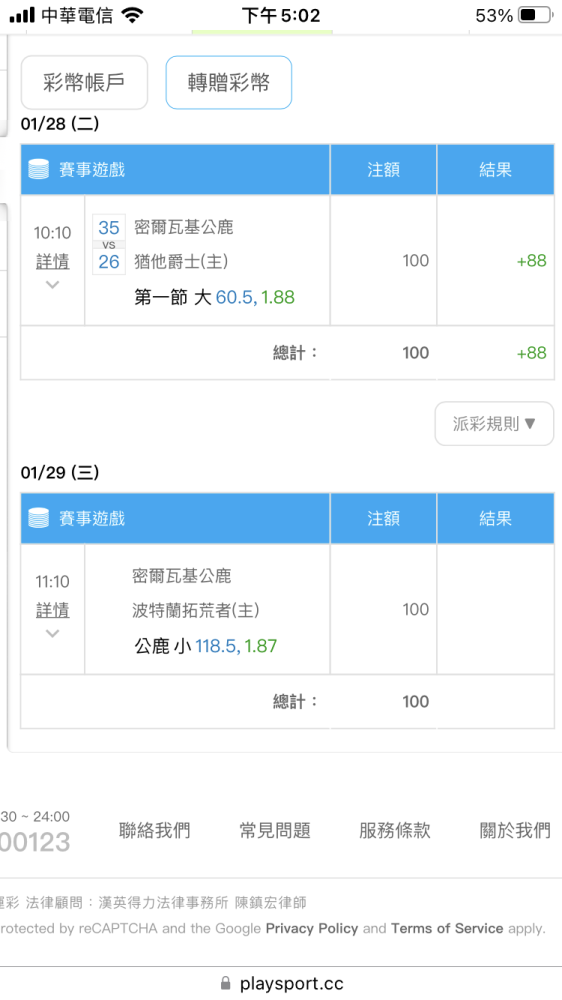This screenshot has width=562, height=1000.
Task: Open 服務條款 footer link
Action: pyautogui.click(x=395, y=830)
